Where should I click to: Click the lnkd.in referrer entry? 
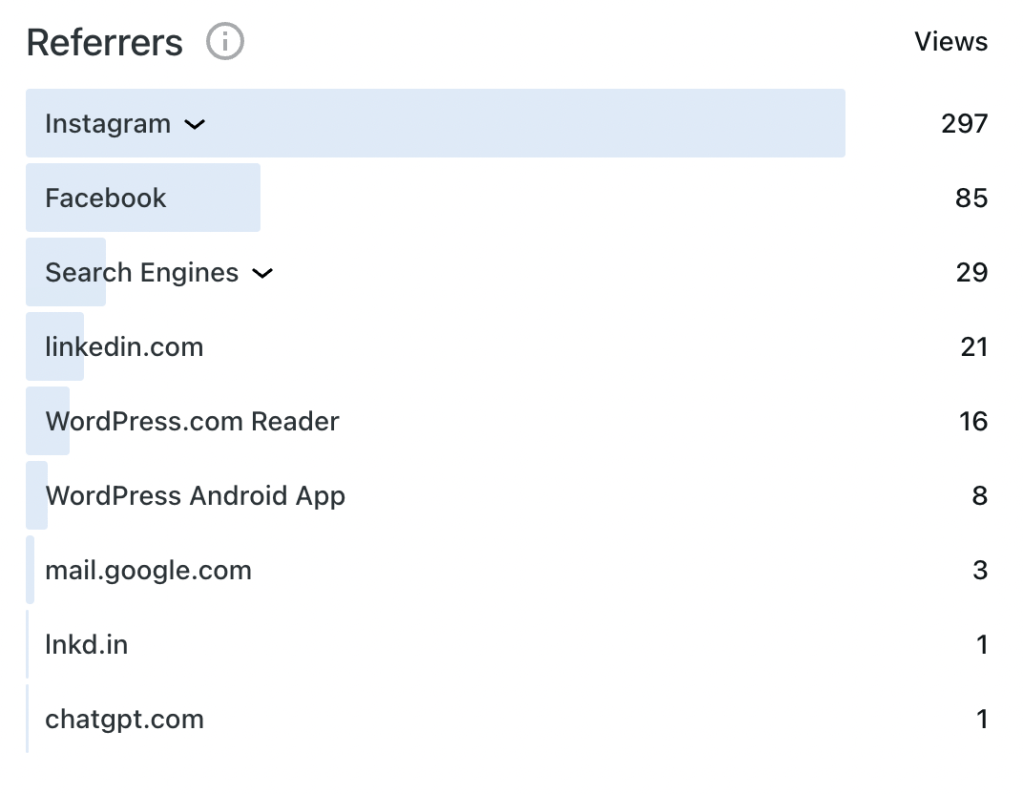pos(86,645)
